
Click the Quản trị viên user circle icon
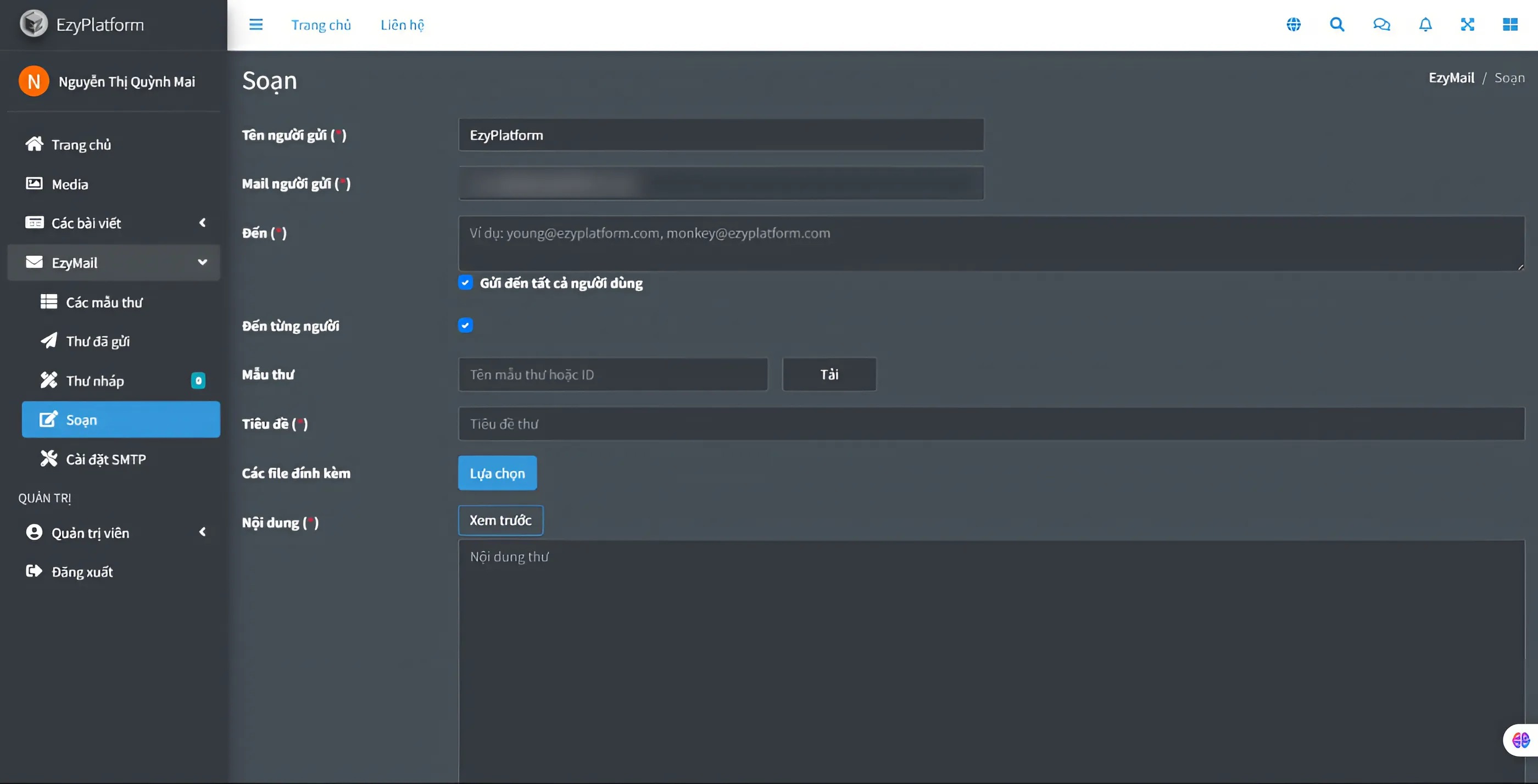pos(34,532)
